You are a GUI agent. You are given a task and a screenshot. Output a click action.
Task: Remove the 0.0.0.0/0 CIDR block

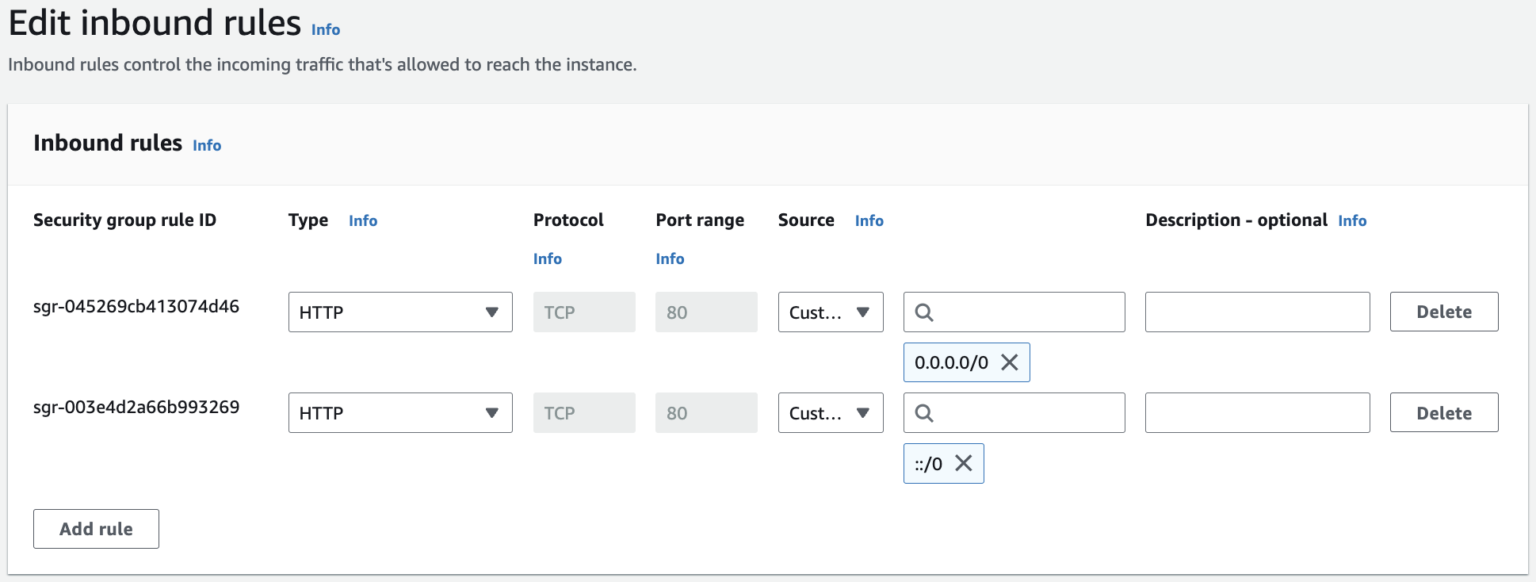click(1010, 362)
